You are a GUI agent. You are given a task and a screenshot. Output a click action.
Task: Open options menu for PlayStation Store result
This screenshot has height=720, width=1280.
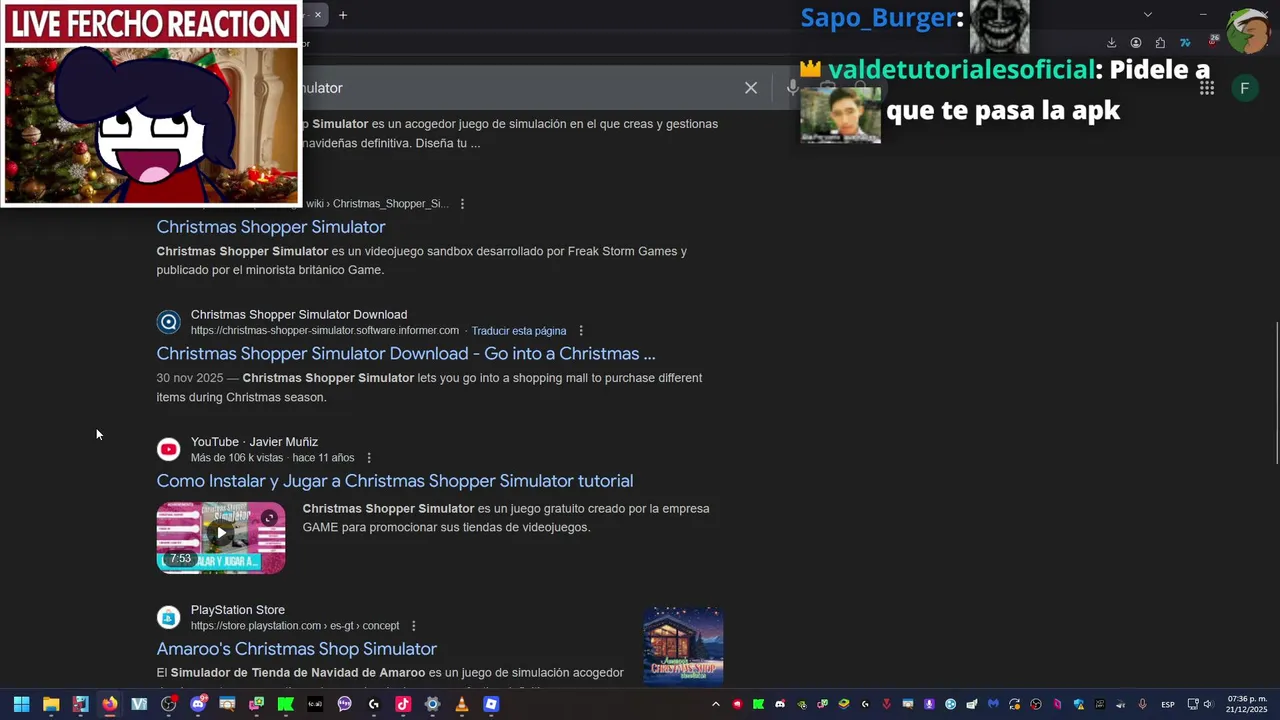tap(414, 626)
